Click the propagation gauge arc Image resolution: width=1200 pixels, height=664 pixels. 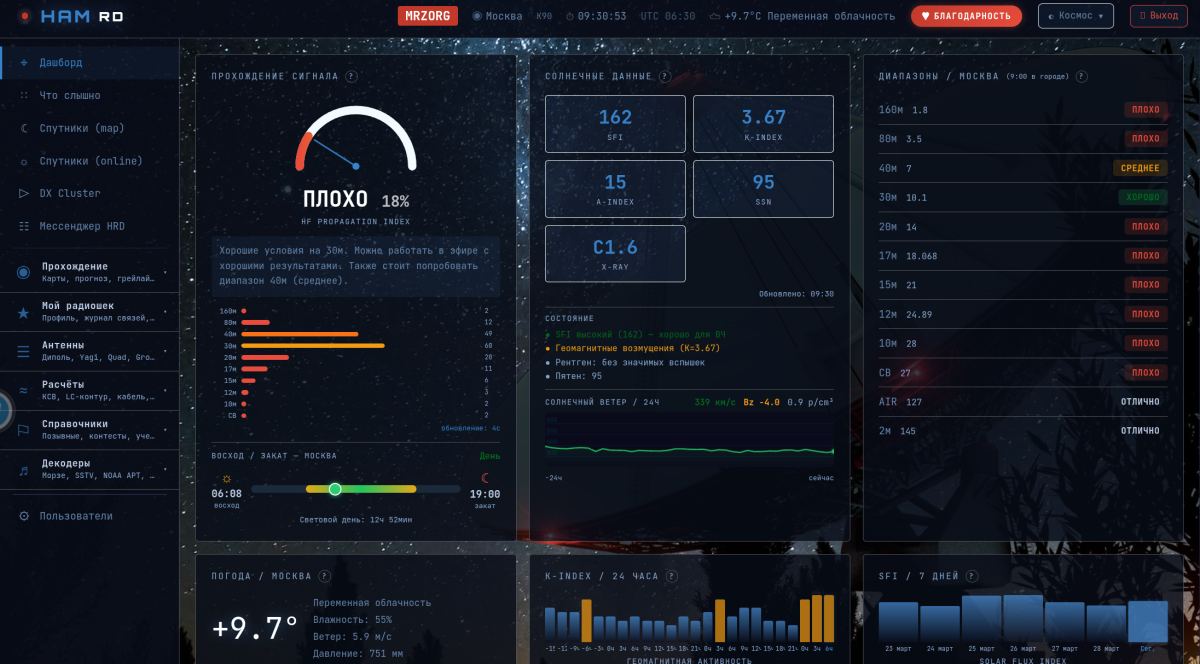click(355, 137)
